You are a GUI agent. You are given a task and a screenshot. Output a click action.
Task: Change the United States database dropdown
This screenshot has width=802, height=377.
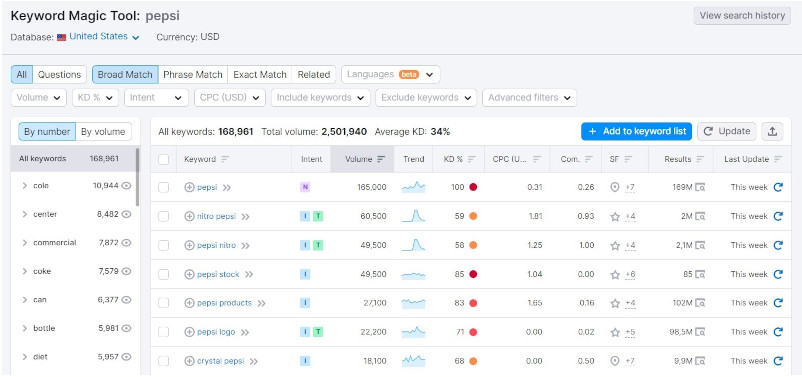(x=104, y=37)
